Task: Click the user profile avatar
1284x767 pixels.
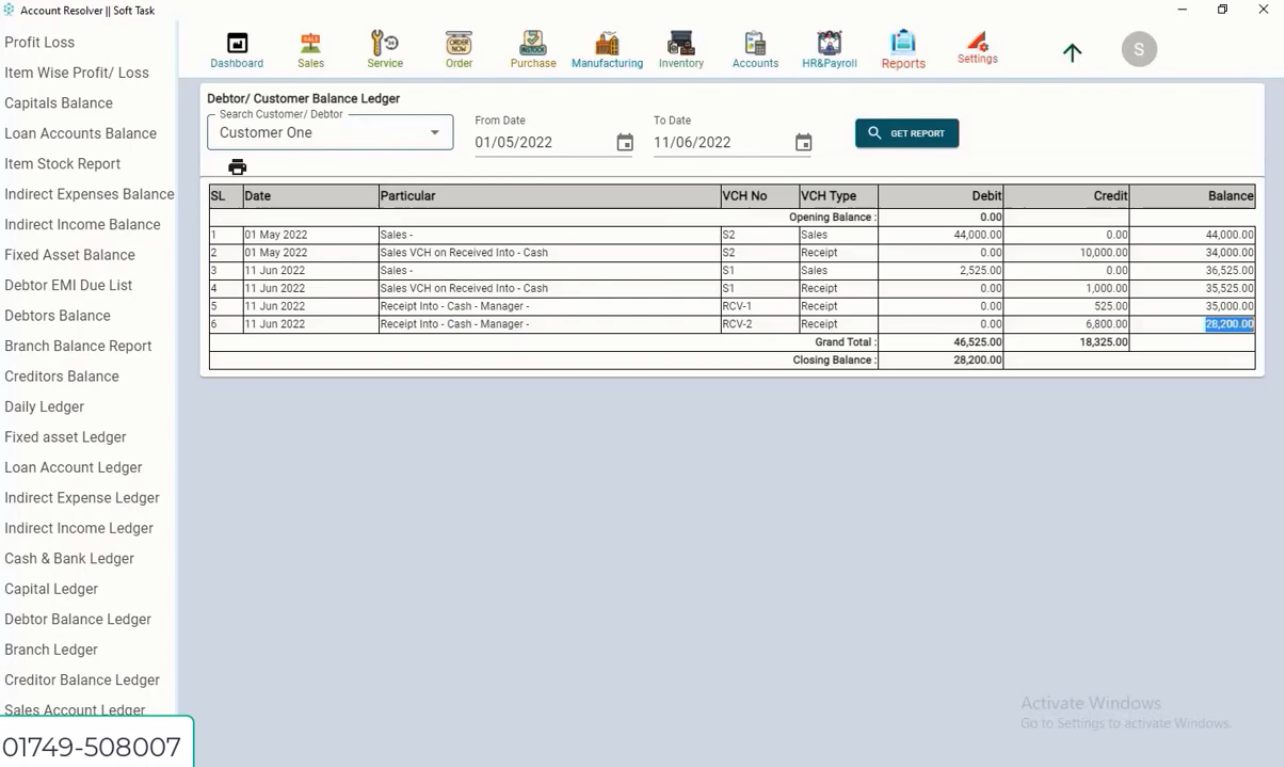Action: pyautogui.click(x=1139, y=48)
